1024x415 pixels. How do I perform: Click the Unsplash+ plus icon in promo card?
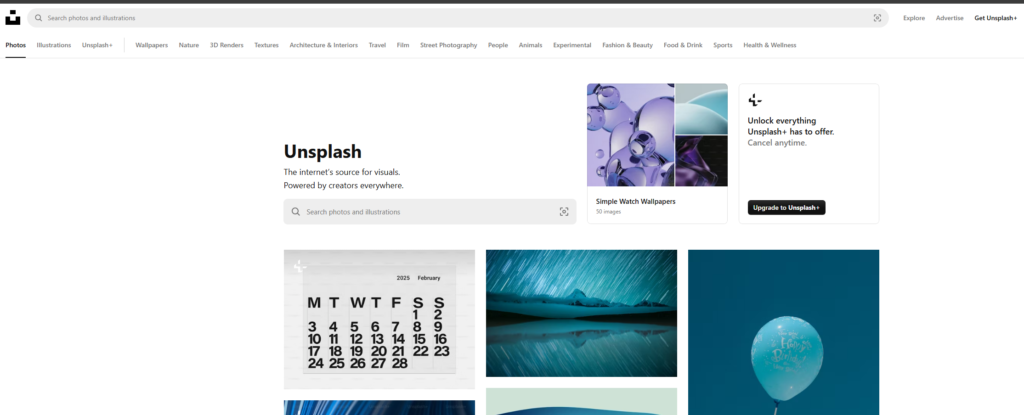(x=755, y=100)
